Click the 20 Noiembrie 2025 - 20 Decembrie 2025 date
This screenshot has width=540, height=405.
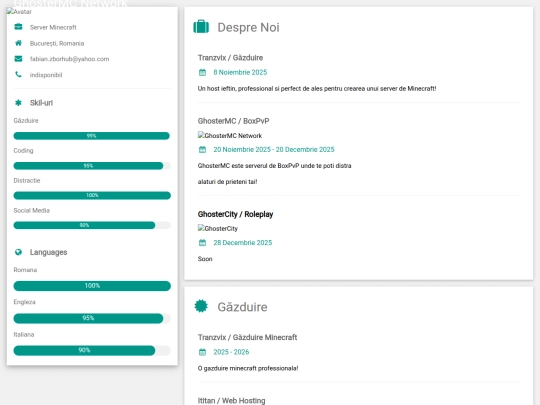(274, 149)
